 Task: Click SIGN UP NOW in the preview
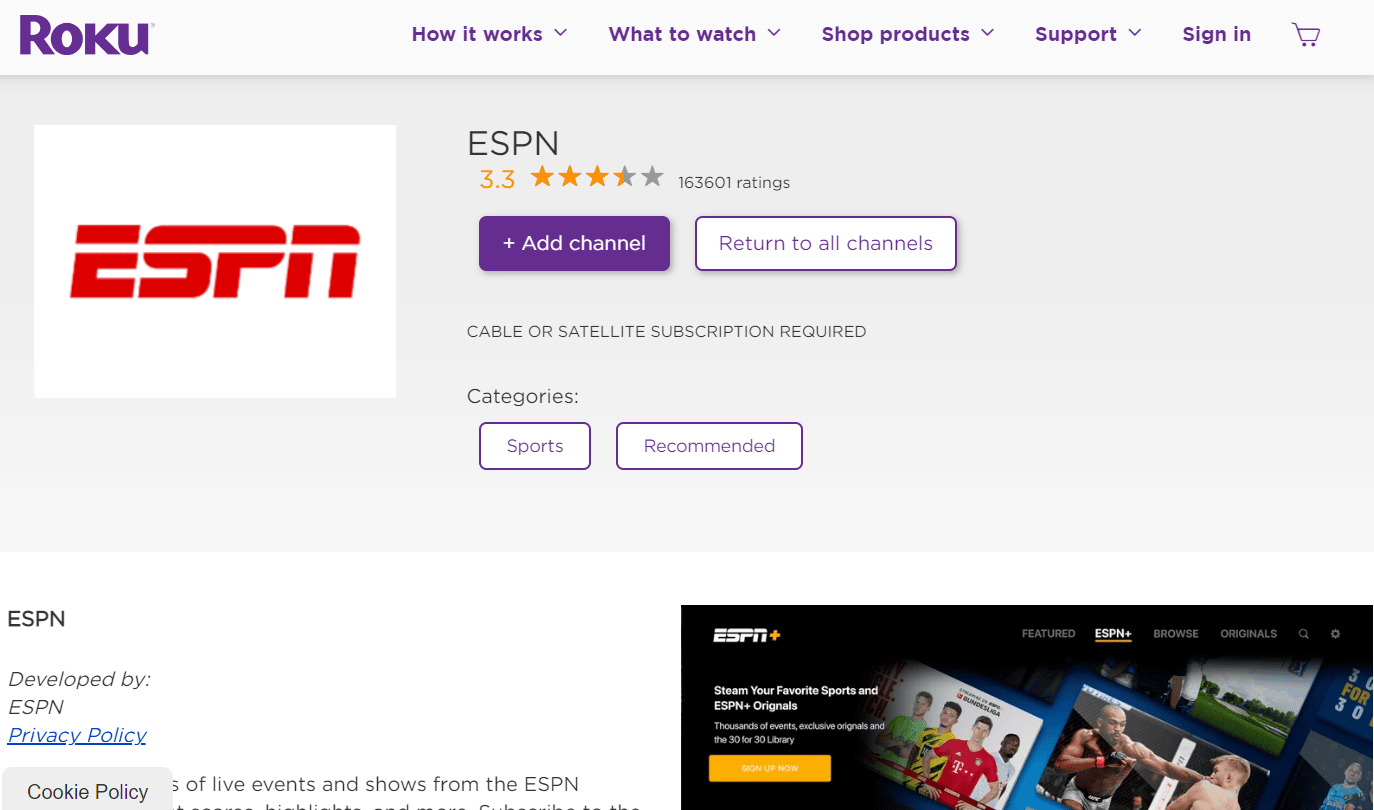click(x=770, y=768)
